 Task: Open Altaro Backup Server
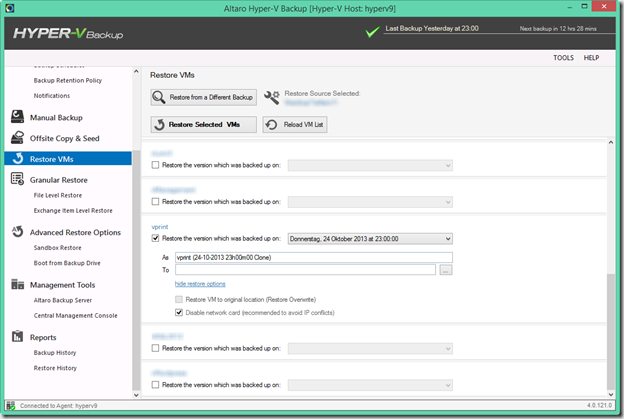(x=62, y=300)
